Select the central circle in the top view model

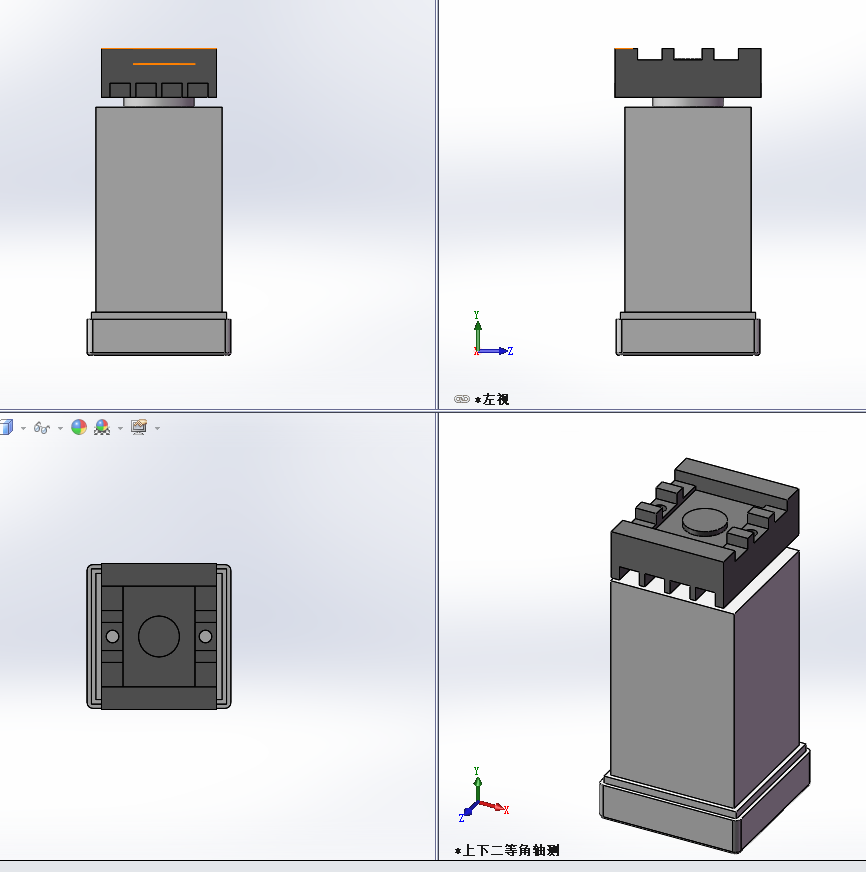point(159,636)
